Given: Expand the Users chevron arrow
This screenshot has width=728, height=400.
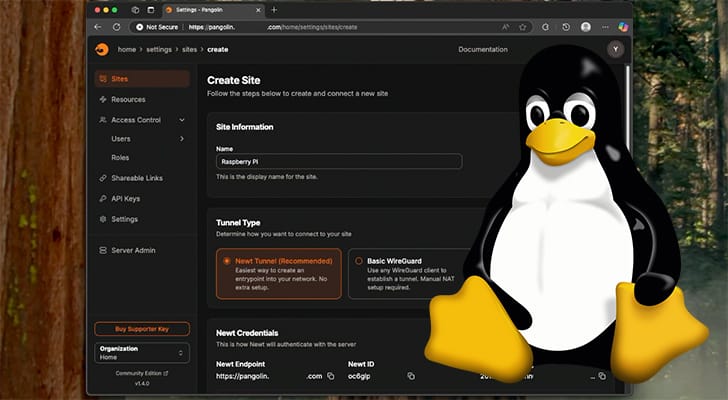Looking at the screenshot, I should (182, 139).
